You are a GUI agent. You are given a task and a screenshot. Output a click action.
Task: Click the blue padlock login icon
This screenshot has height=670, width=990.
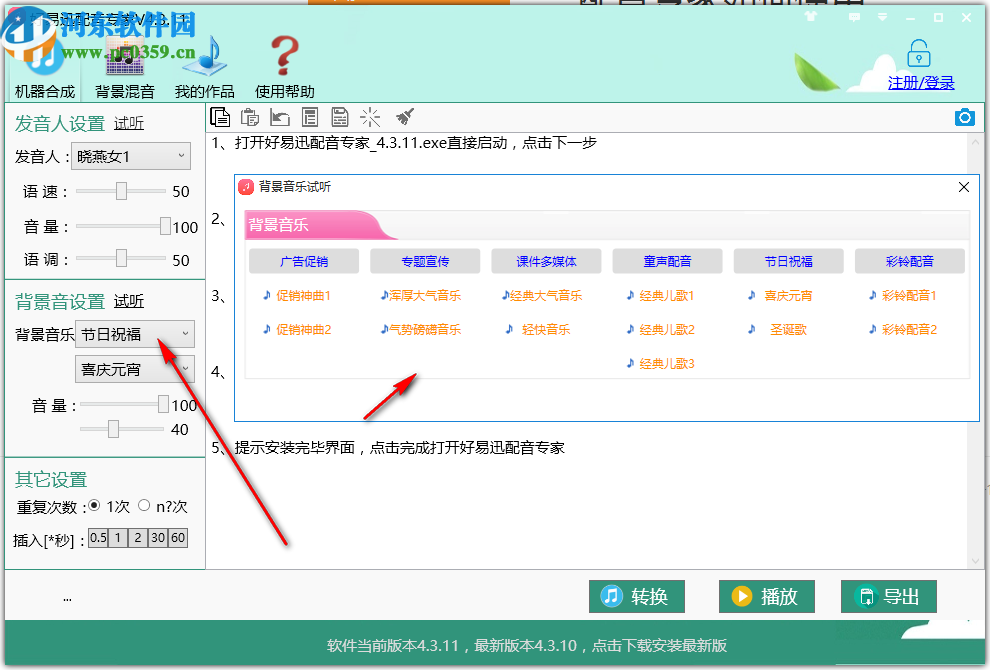coord(919,53)
